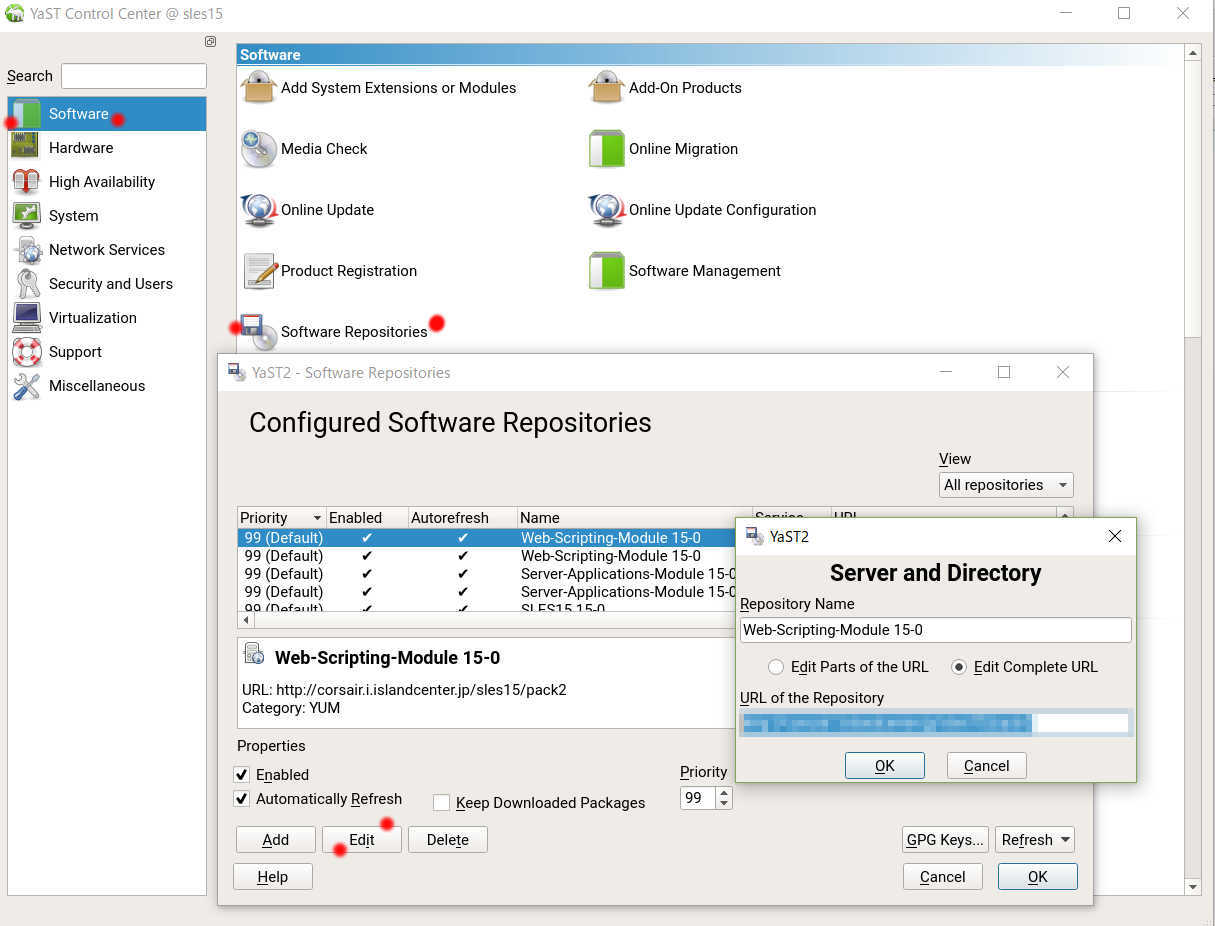
Task: Click the Name column header
Action: pyautogui.click(x=634, y=518)
